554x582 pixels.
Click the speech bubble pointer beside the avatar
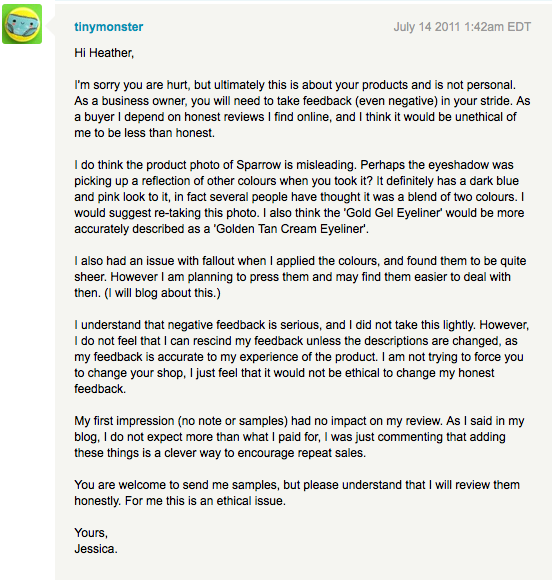coord(51,27)
